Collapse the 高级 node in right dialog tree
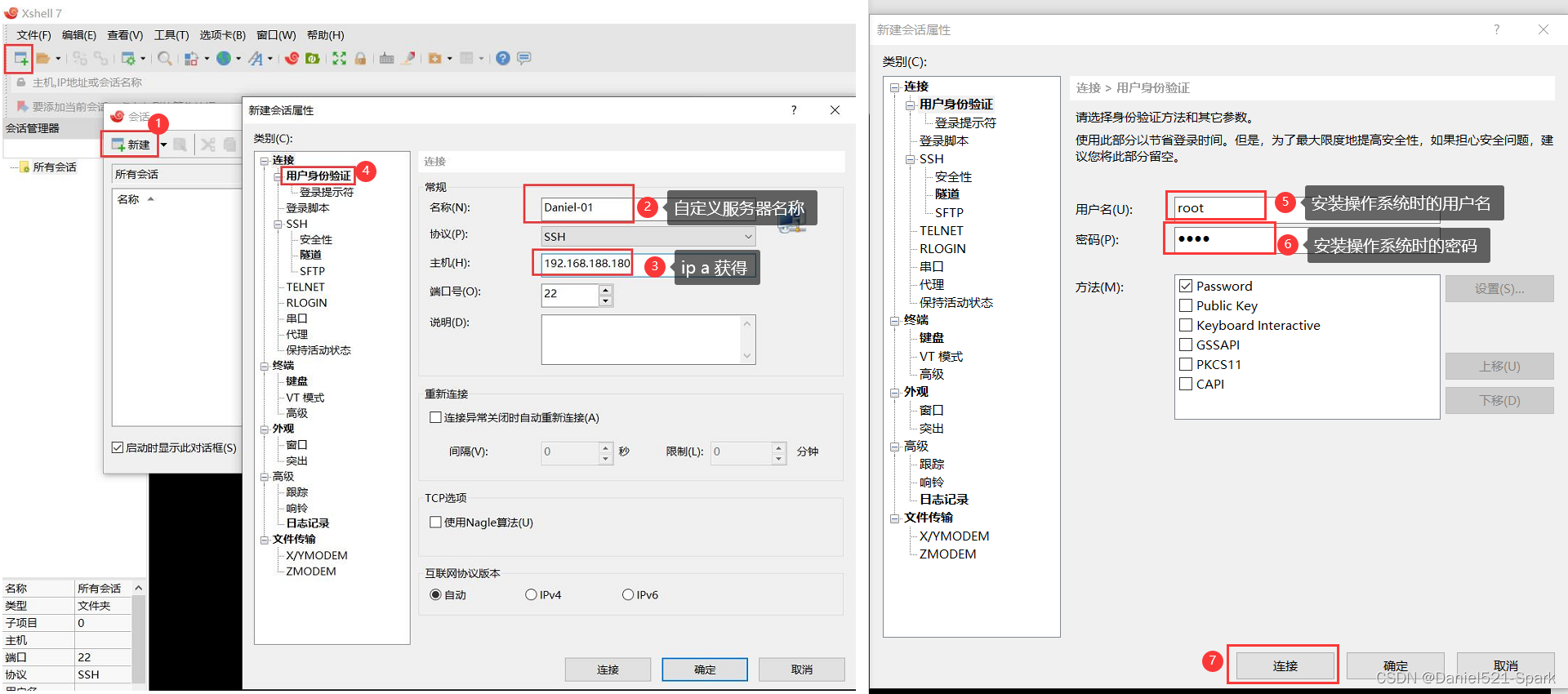Image resolution: width=1568 pixels, height=694 pixels. click(x=895, y=447)
